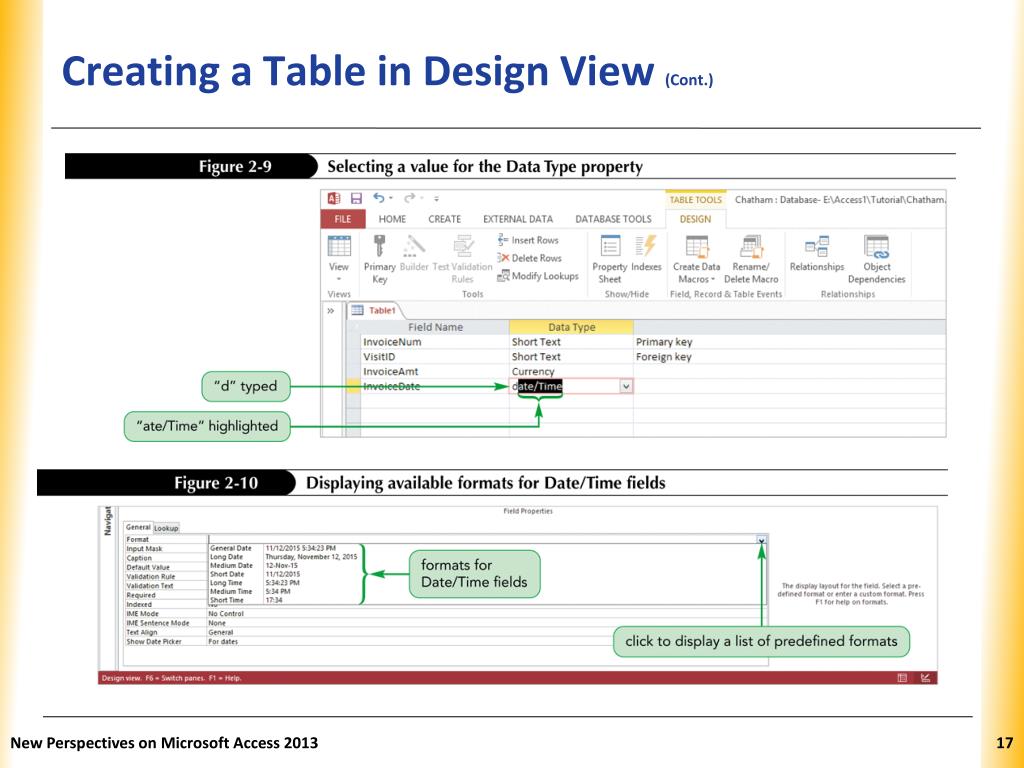1024x768 pixels.
Task: Click the Field Name column header
Action: coord(435,327)
